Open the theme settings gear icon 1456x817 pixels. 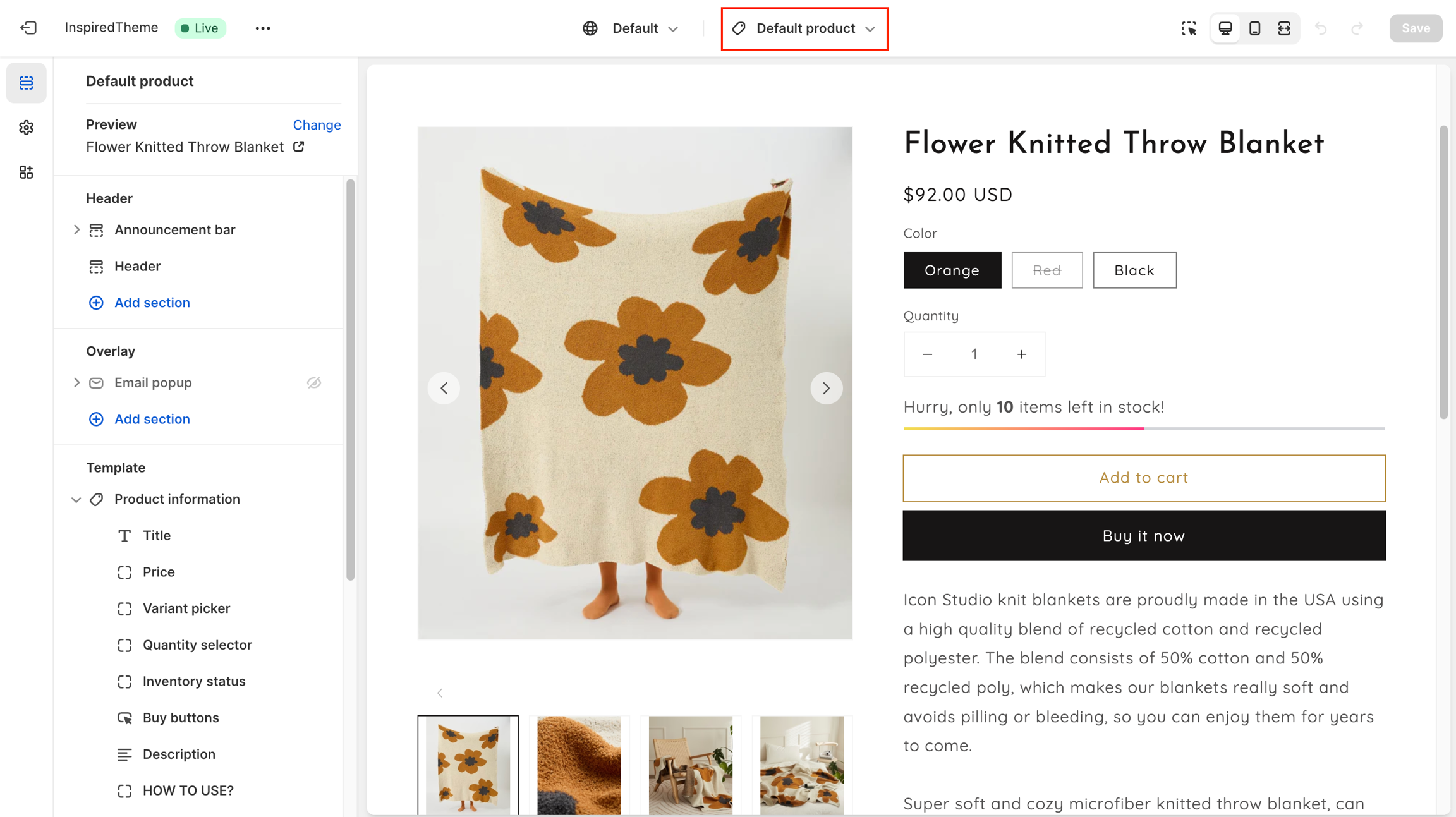tap(26, 128)
